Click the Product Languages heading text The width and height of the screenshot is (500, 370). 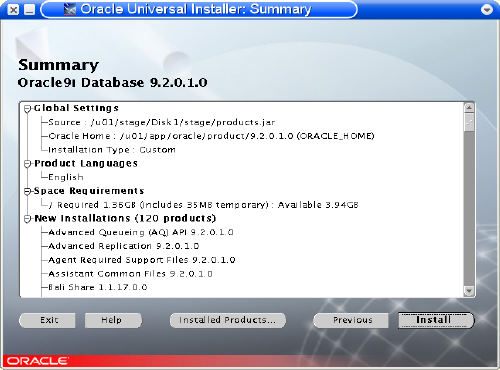[86, 163]
